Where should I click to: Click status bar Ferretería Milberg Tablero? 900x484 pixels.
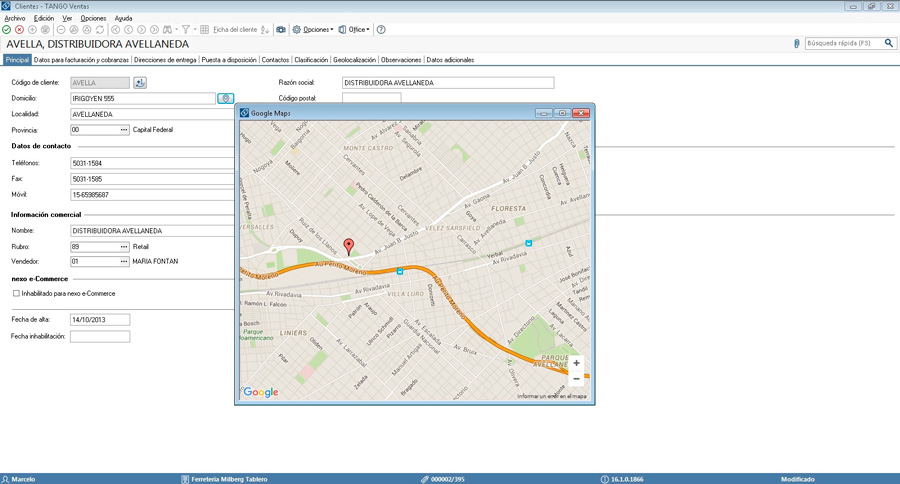click(x=224, y=479)
